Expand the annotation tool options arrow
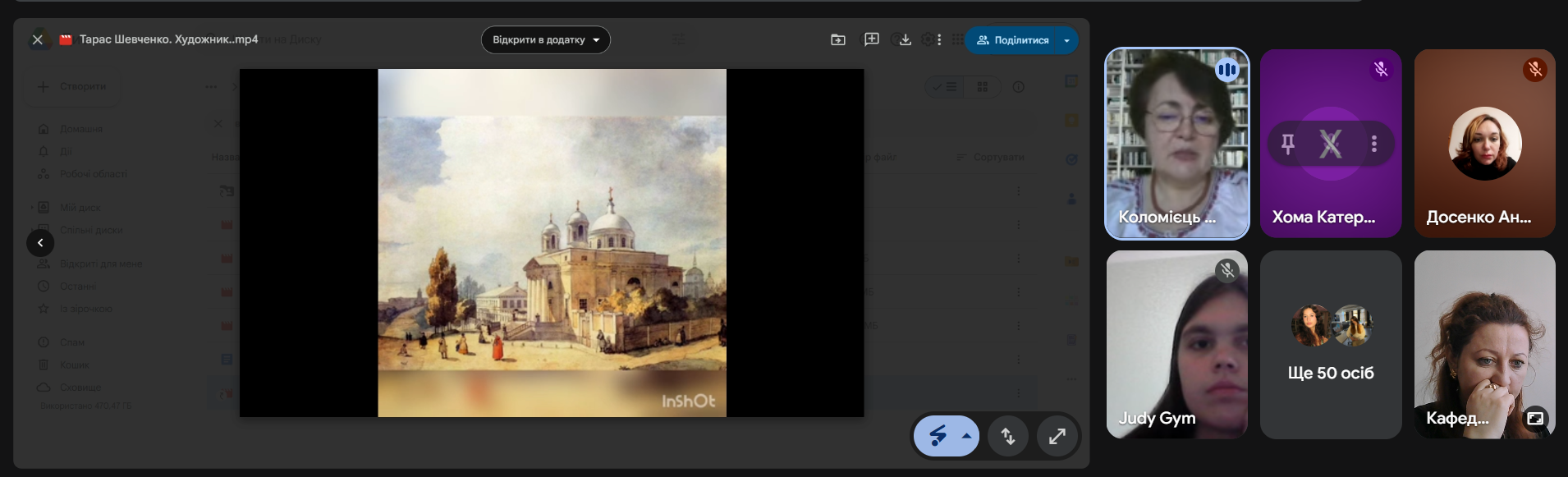Viewport: 1568px width, 477px height. tap(966, 436)
